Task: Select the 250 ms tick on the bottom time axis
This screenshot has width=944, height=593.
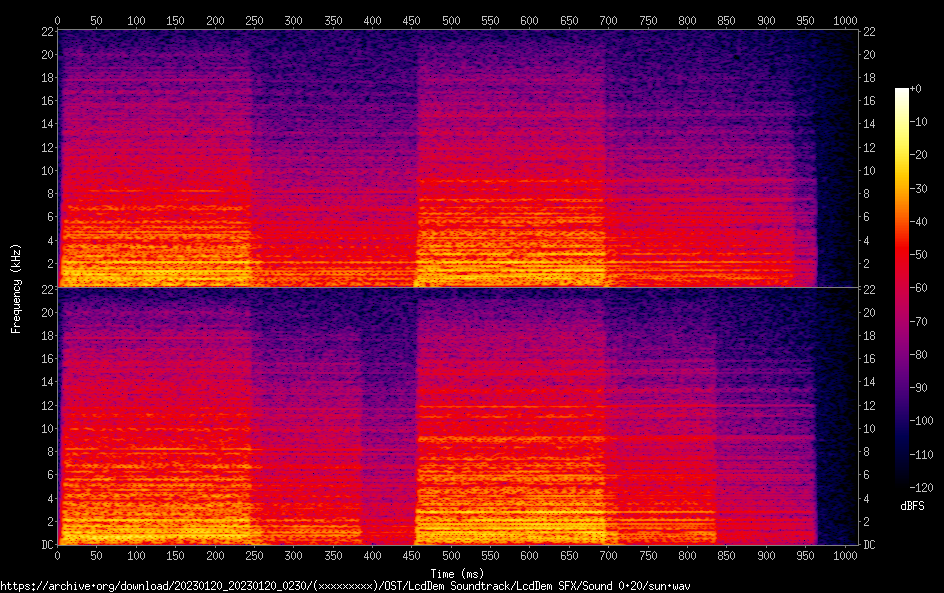Action: tap(254, 556)
